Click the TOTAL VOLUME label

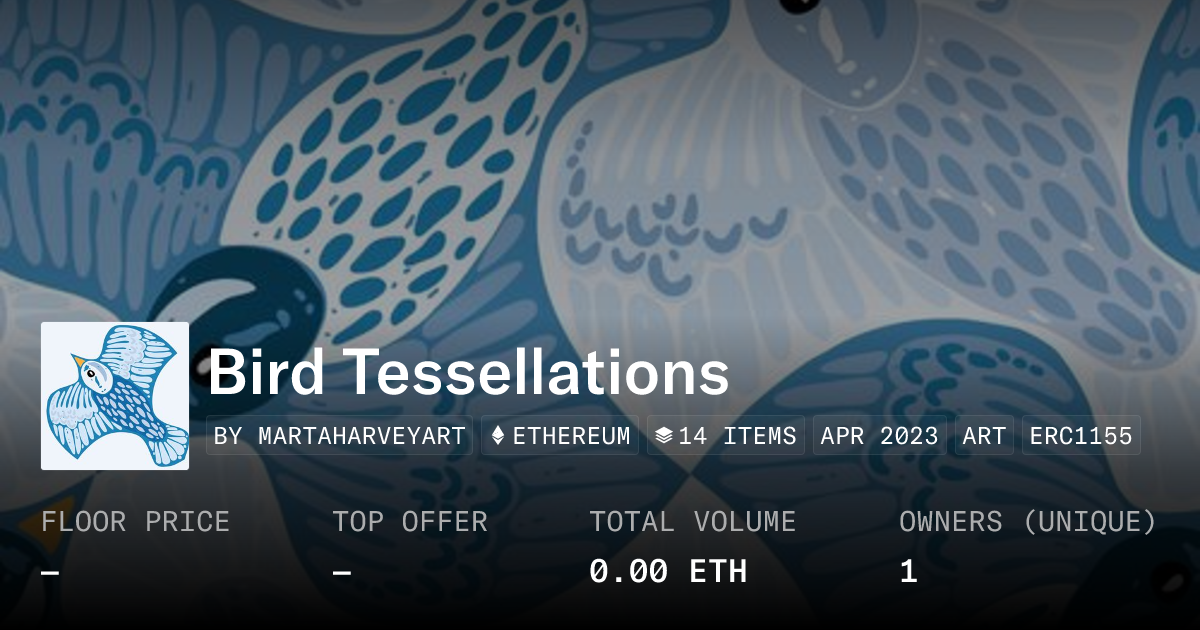(x=692, y=522)
